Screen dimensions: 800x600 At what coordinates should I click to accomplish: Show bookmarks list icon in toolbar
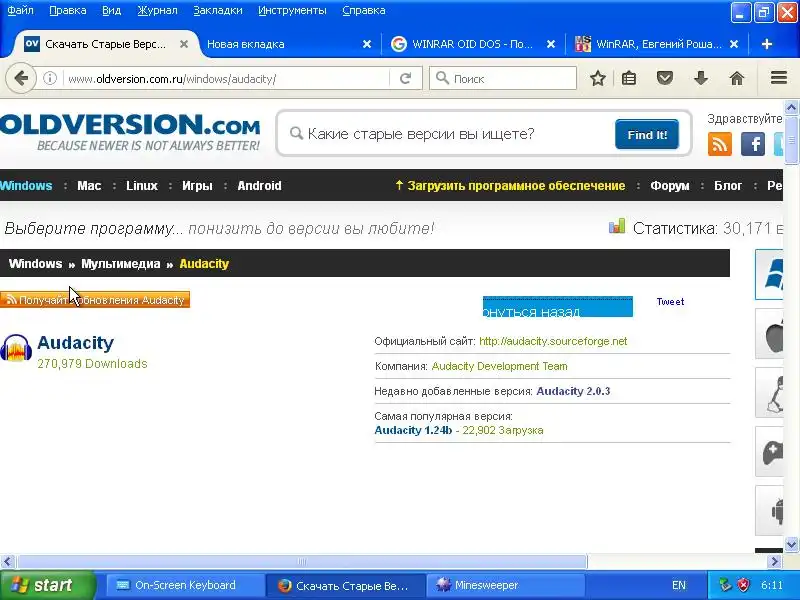(x=629, y=79)
